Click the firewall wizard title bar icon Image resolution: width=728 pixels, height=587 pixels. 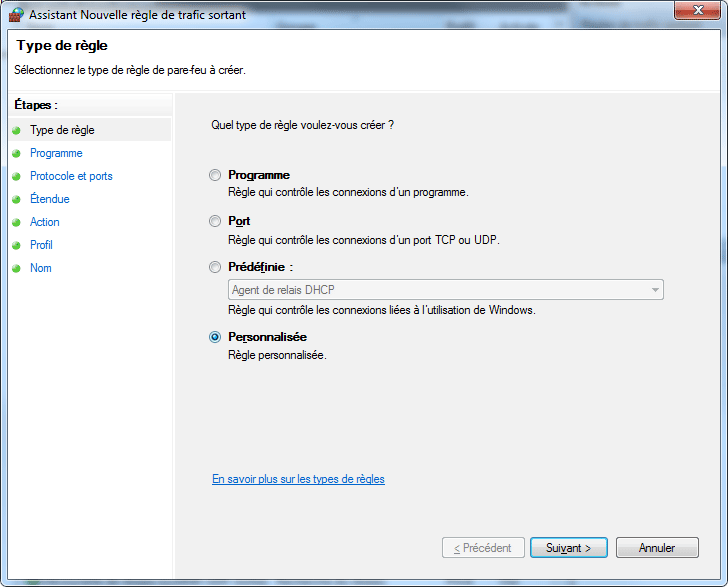15,13
